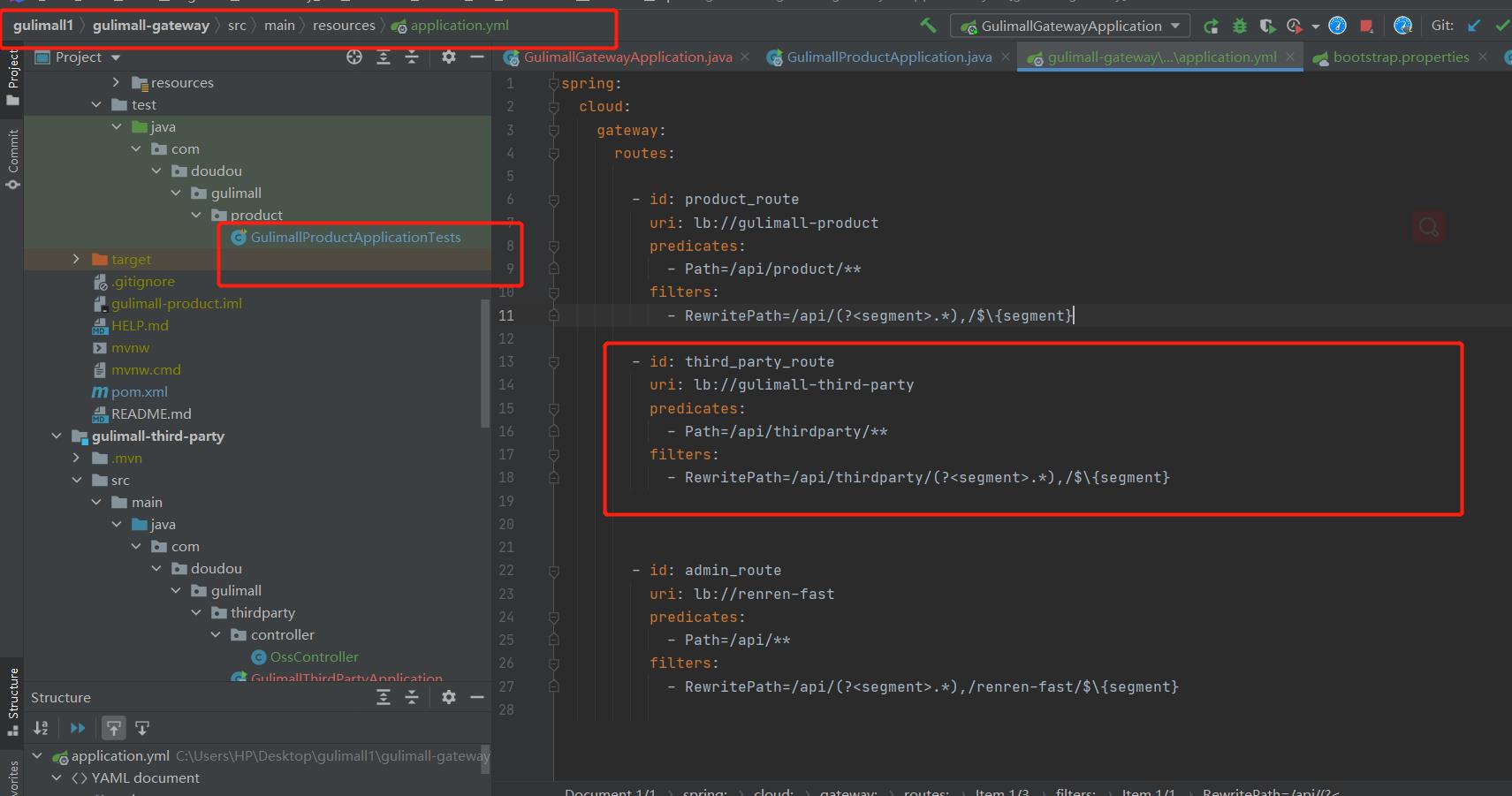
Task: Open the Commit tool window sidebar button
Action: coord(12,159)
